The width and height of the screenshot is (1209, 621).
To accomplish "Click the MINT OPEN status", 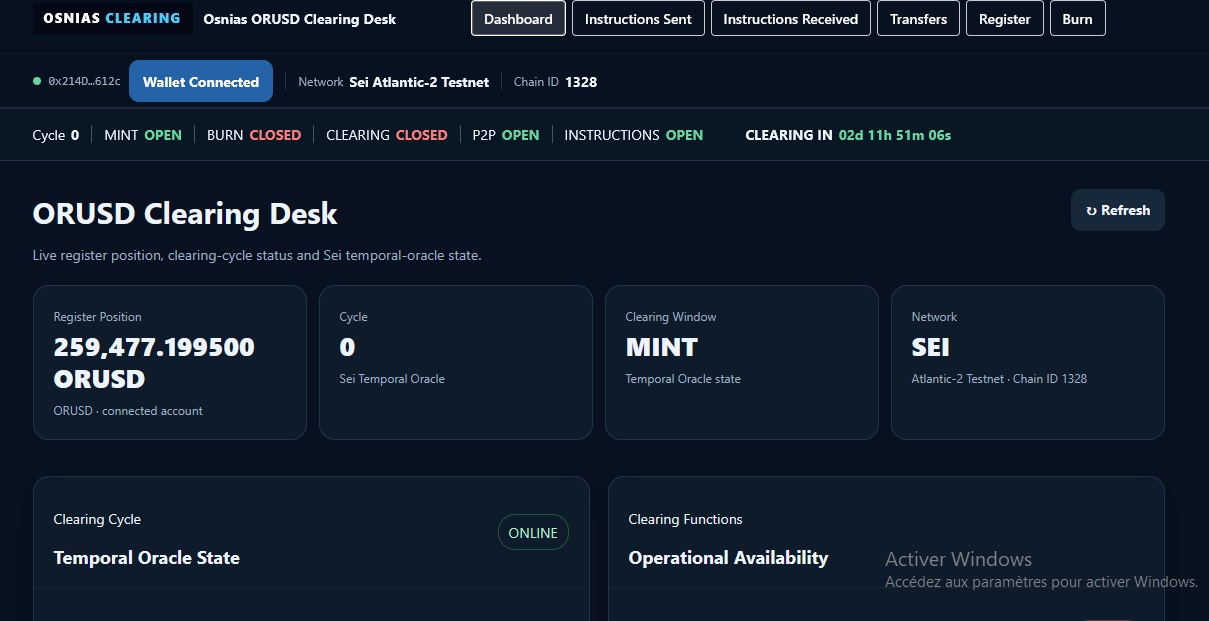I will pos(143,135).
